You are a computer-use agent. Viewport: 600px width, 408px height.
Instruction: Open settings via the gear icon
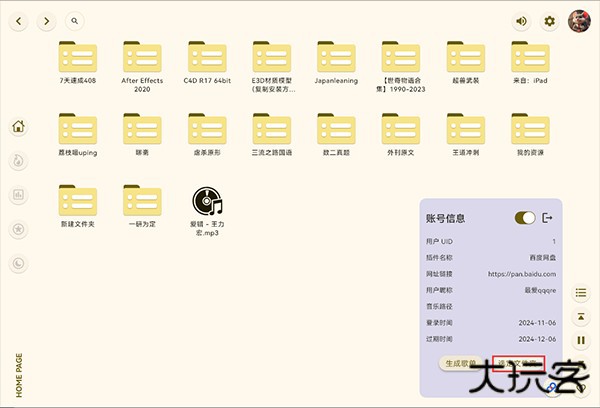click(x=549, y=21)
